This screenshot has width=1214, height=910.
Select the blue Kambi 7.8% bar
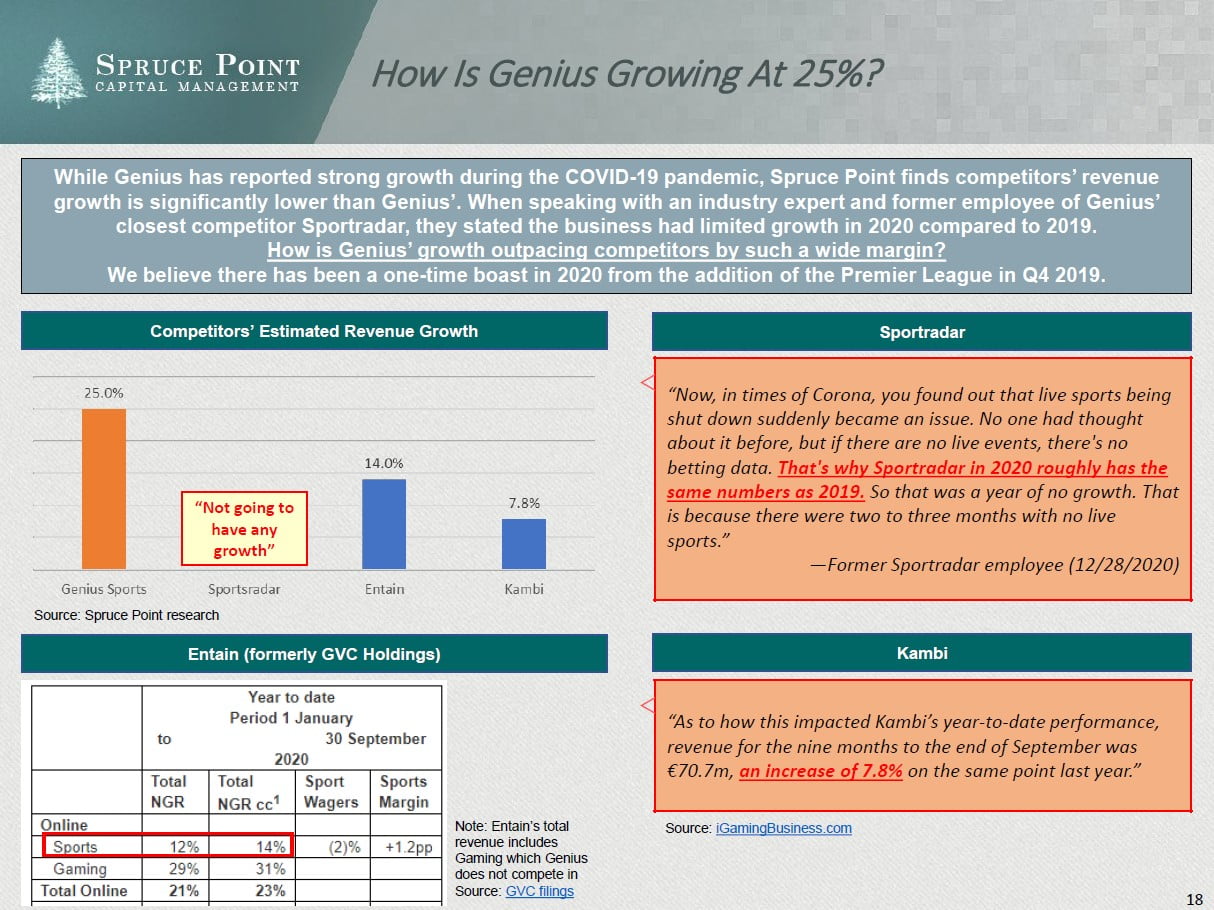(523, 543)
